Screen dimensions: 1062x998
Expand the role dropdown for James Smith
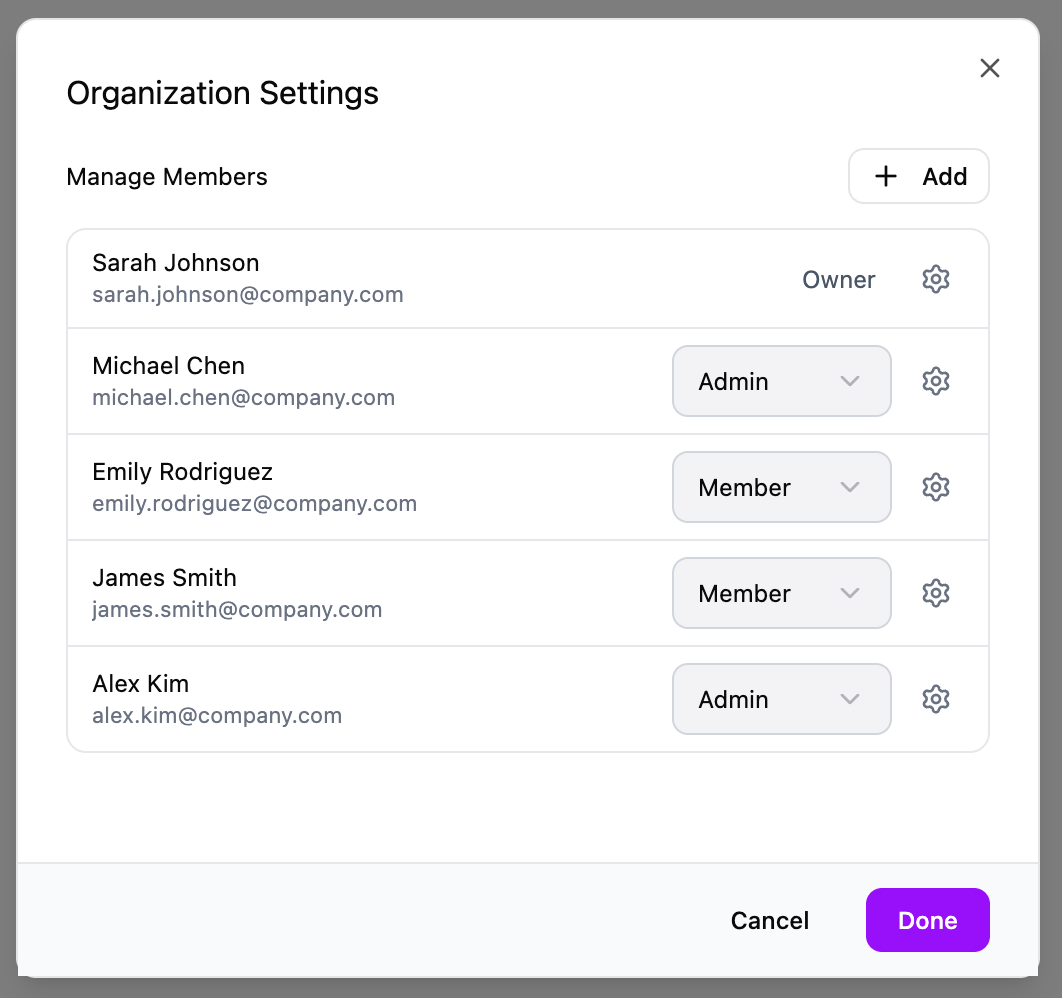(x=781, y=593)
